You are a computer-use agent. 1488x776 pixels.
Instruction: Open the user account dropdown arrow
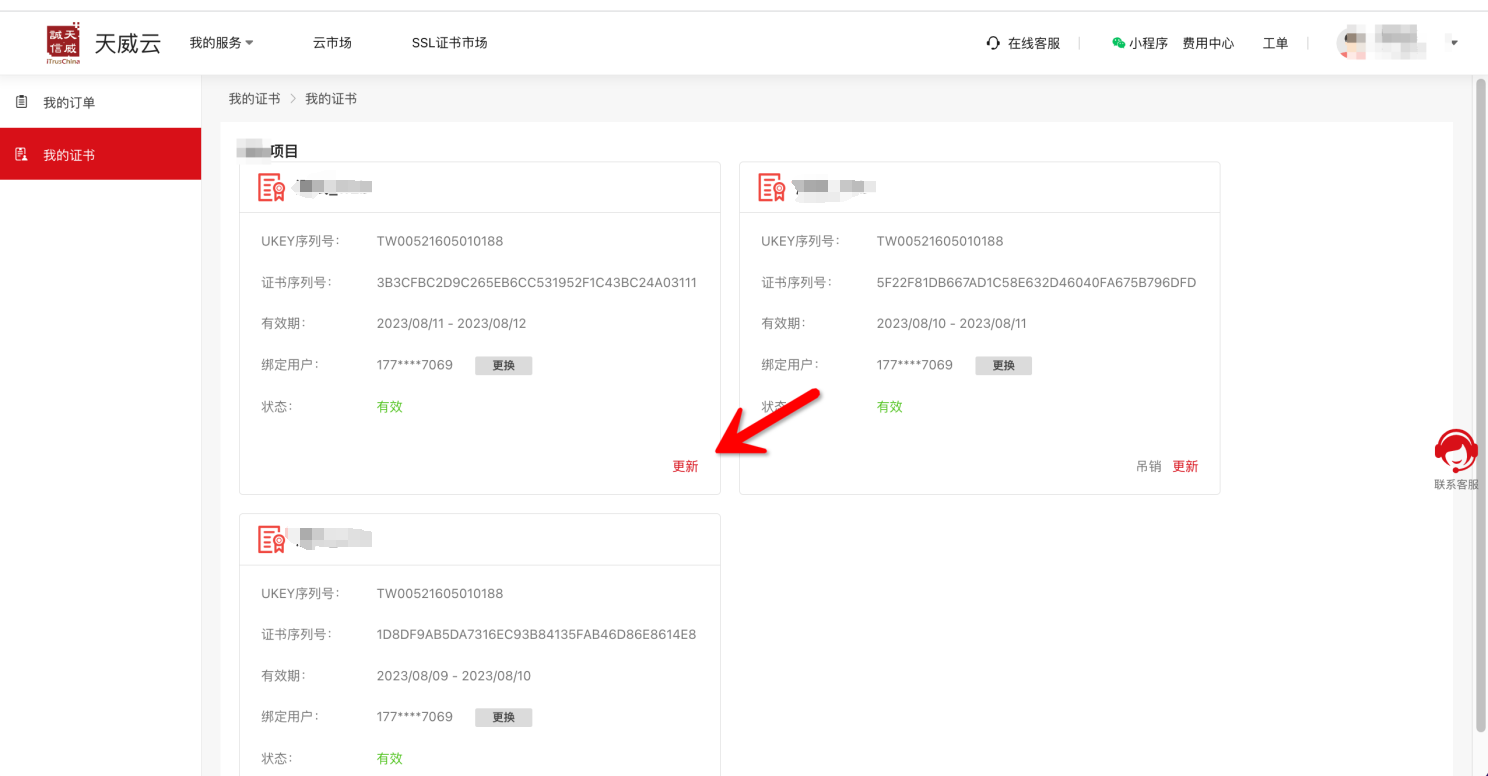pos(1454,43)
